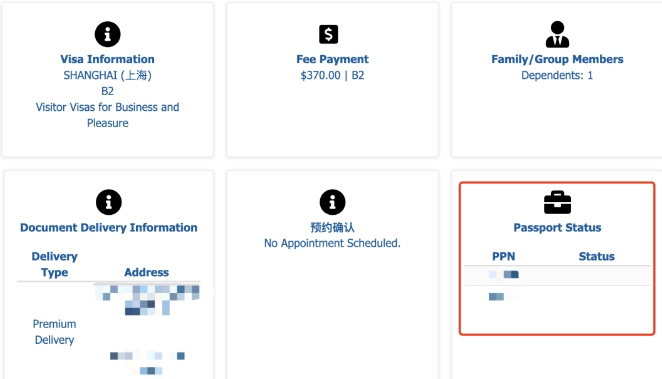
Task: Click the Premium Delivery type cell
Action: point(54,332)
